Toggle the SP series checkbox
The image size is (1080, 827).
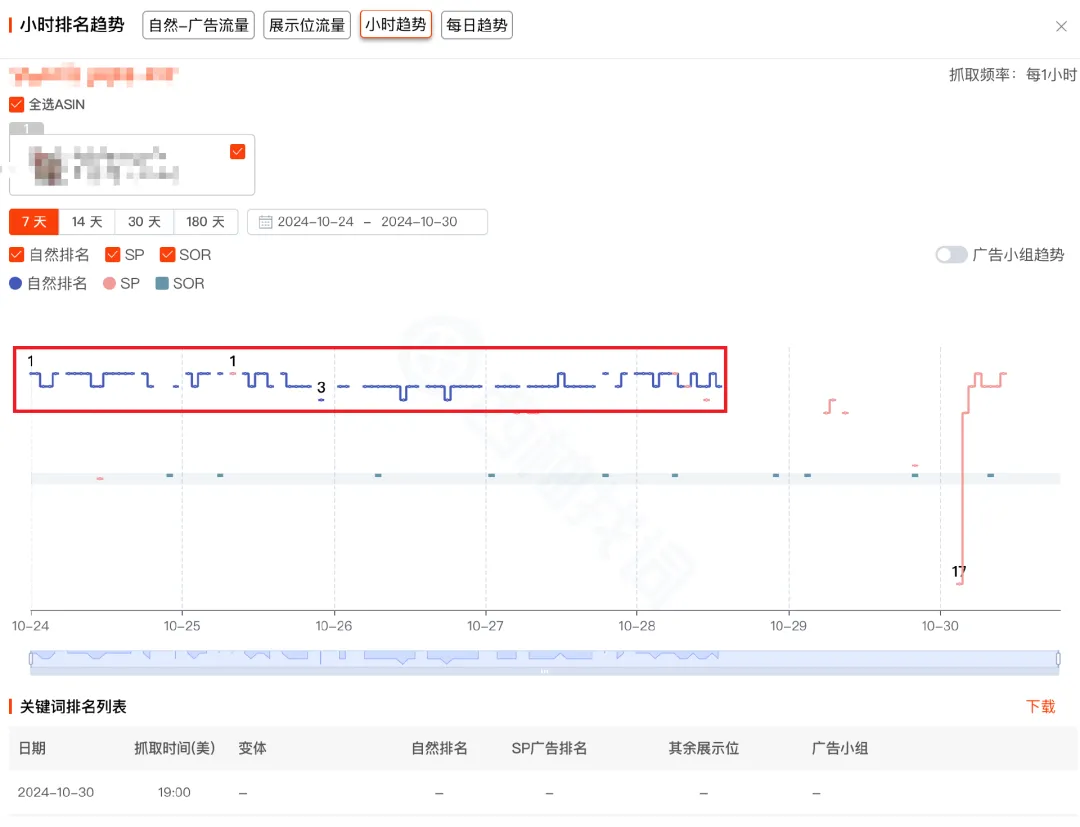[112, 255]
